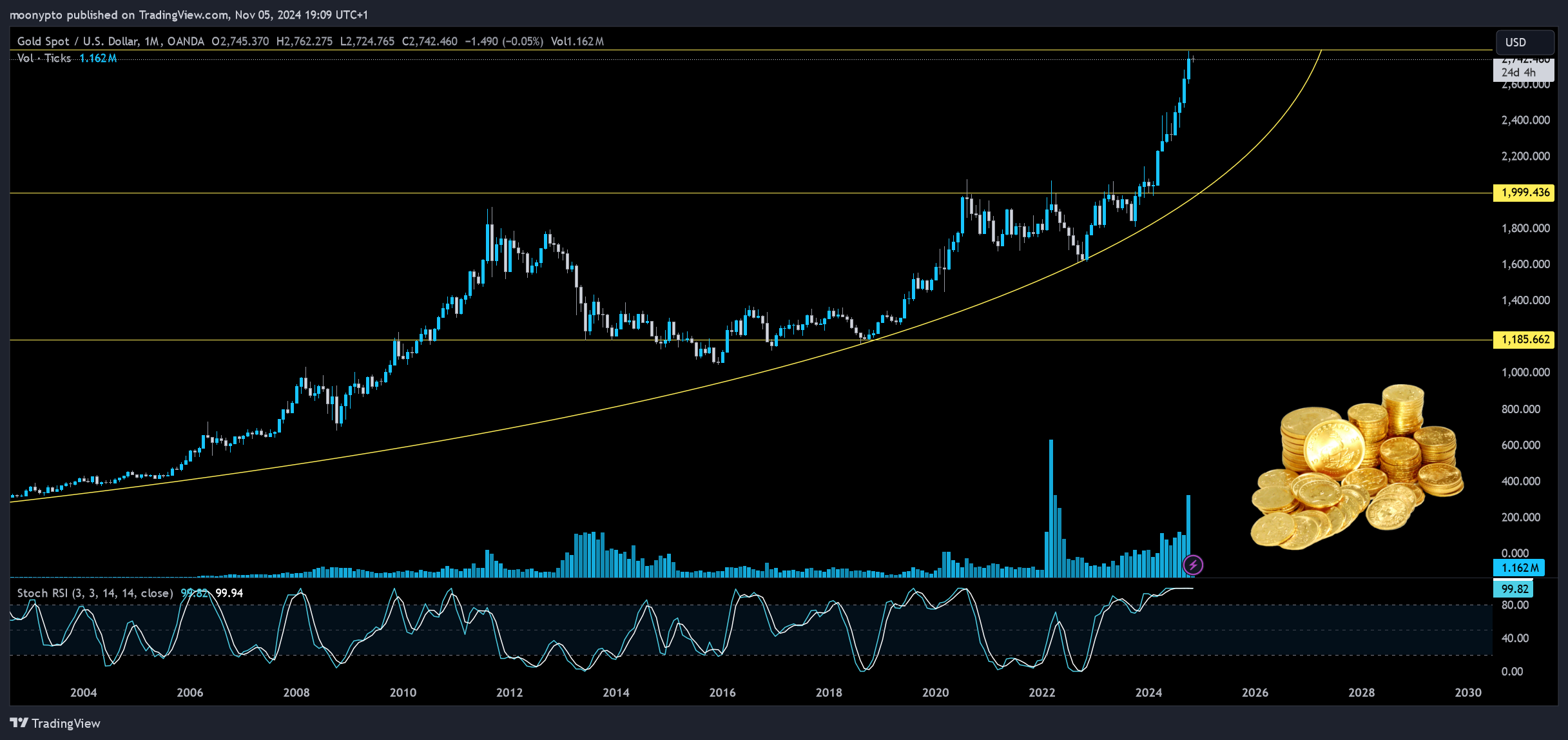This screenshot has height=740, width=1568.
Task: Click the yellow 1,185.662 price label
Action: coord(1524,340)
